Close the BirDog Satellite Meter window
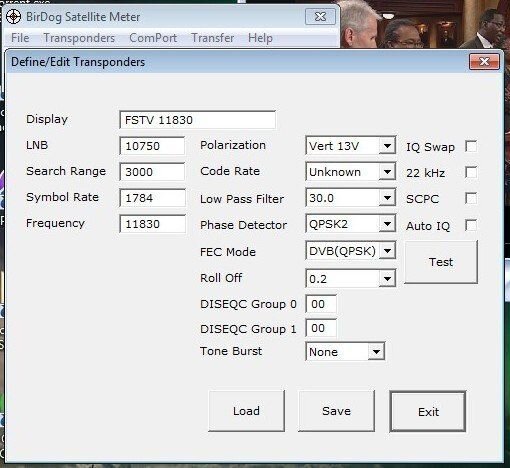The image size is (510, 468). coord(320,17)
